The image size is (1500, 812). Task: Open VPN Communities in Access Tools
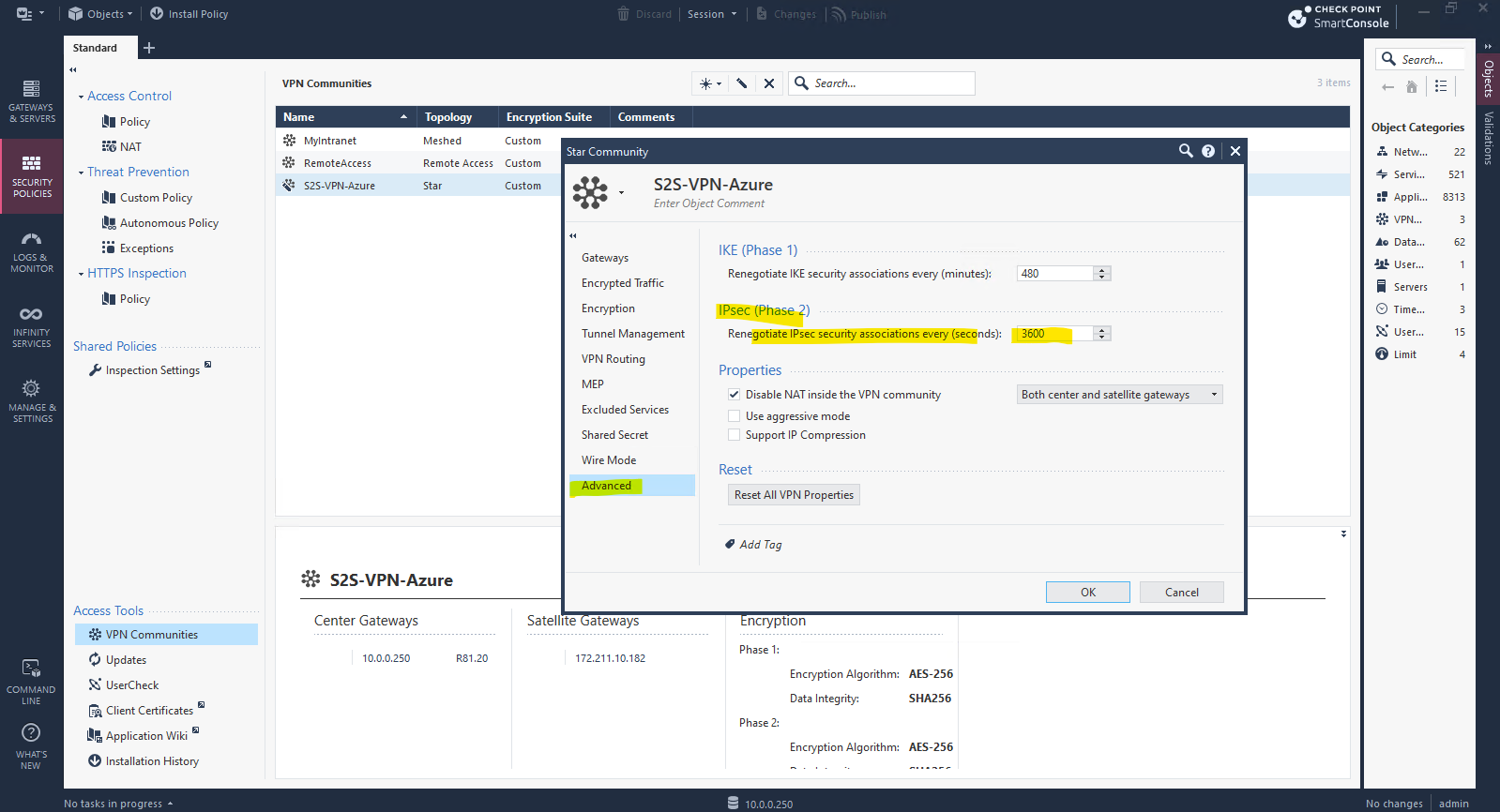coord(166,635)
